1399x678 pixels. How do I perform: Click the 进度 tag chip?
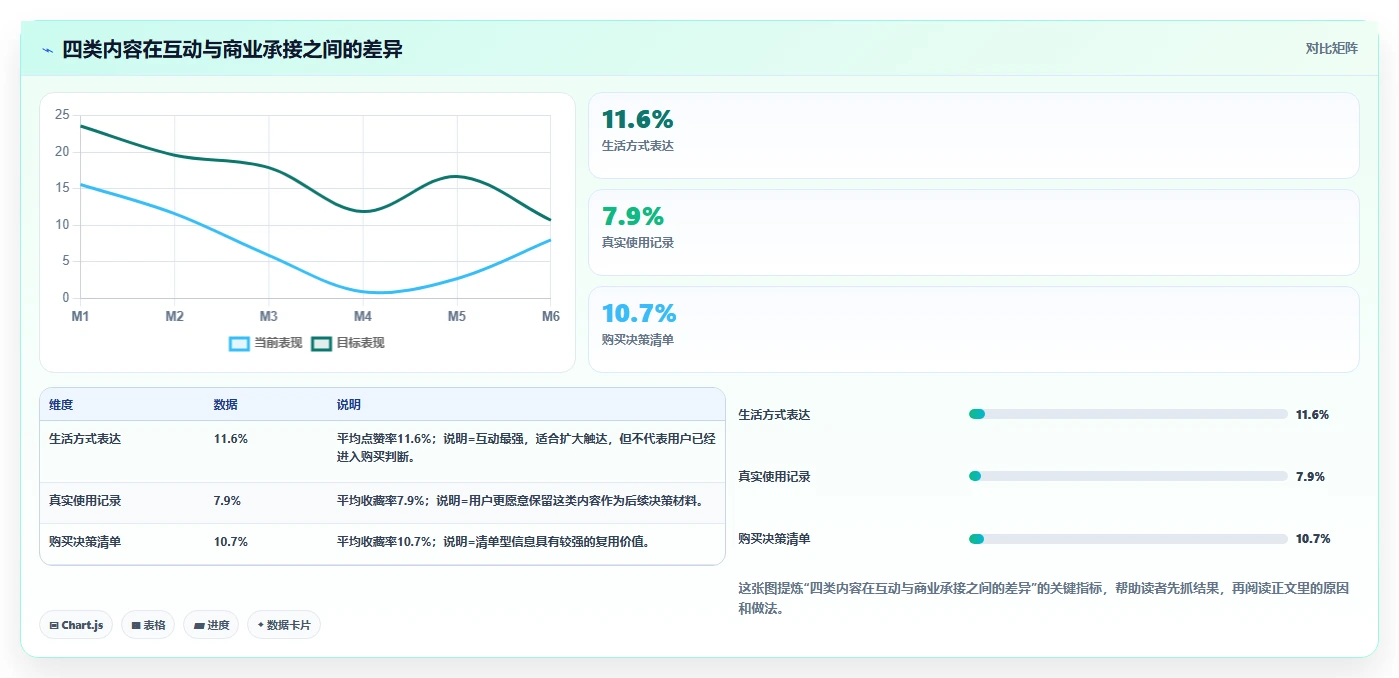click(211, 625)
